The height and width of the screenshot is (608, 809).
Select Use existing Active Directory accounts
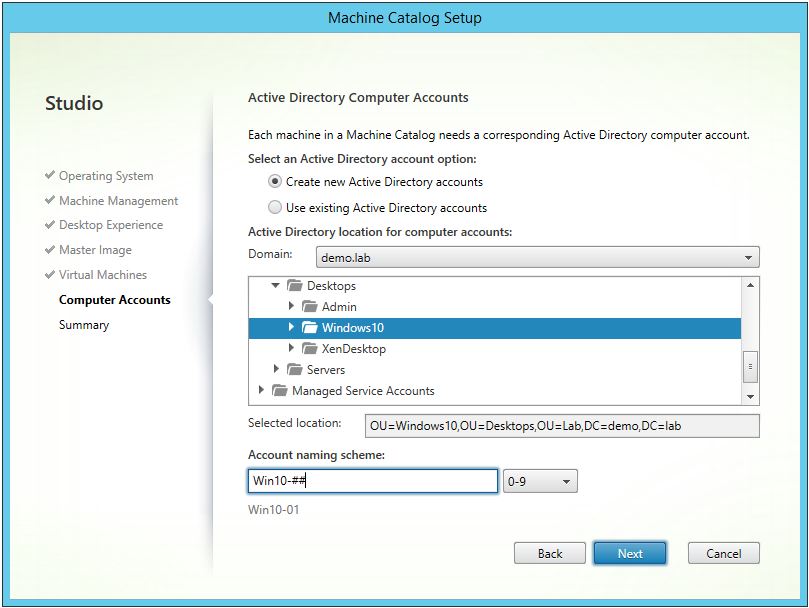coord(275,208)
